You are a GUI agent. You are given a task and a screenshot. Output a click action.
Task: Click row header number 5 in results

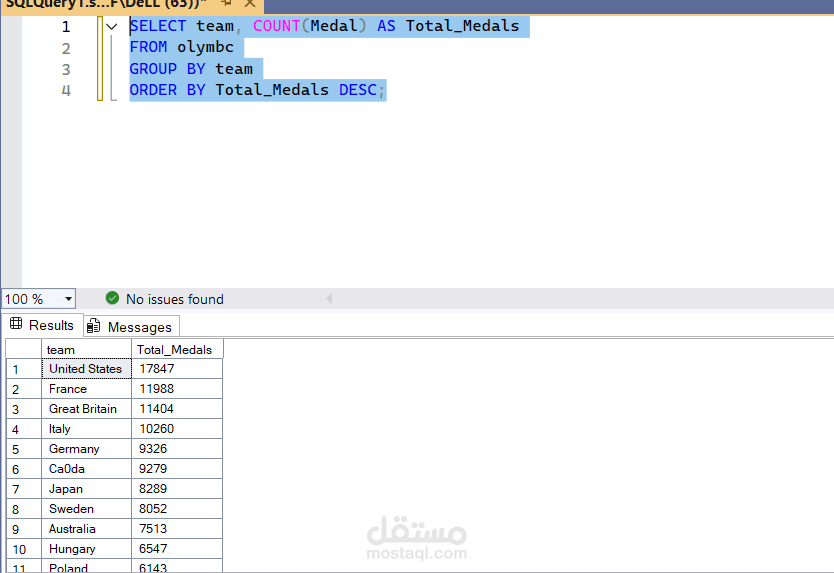click(24, 449)
